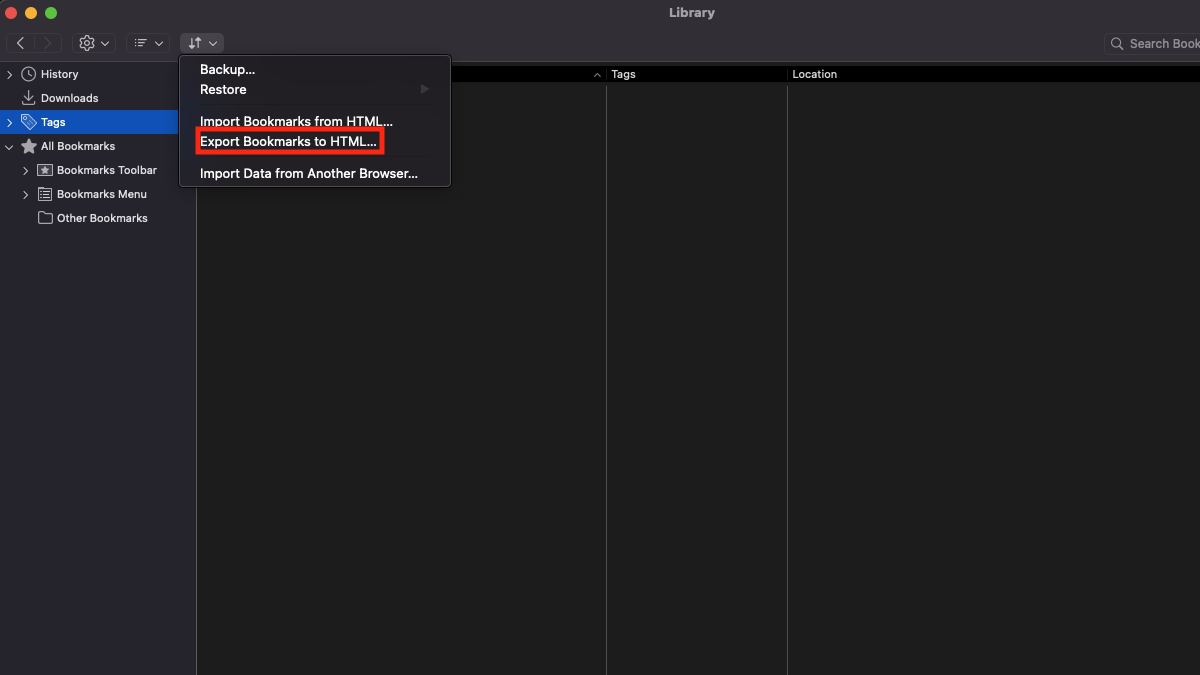
Task: Go forward with the right arrow button
Action: 48,43
